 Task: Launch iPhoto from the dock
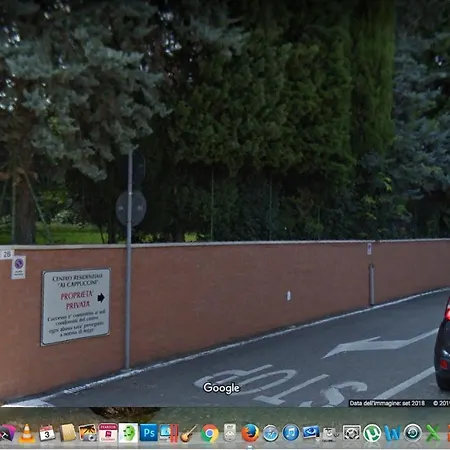88,433
